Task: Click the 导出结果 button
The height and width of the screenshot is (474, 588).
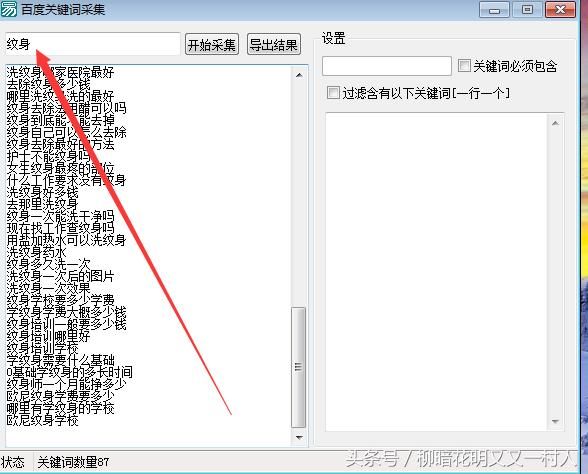Action: point(274,45)
